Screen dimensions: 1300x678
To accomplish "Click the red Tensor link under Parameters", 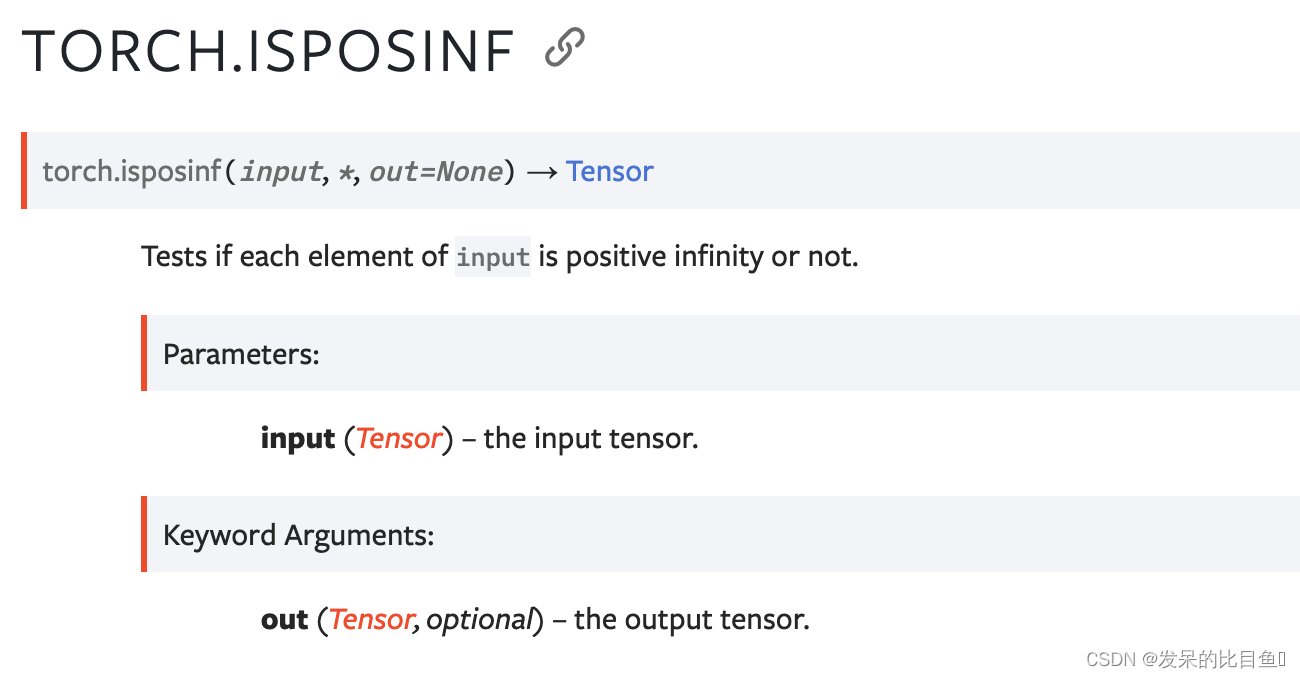I will click(398, 438).
